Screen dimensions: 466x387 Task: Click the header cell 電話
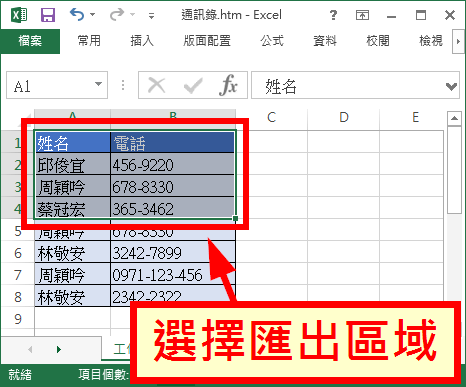pos(173,143)
